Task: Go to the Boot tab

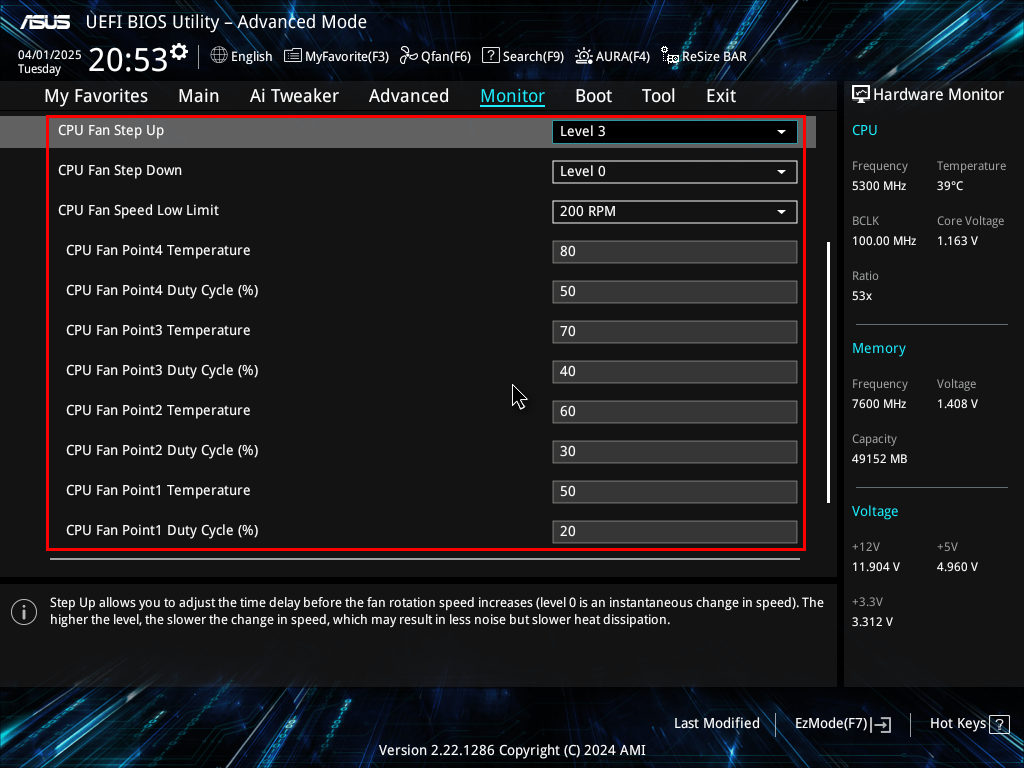Action: click(594, 96)
